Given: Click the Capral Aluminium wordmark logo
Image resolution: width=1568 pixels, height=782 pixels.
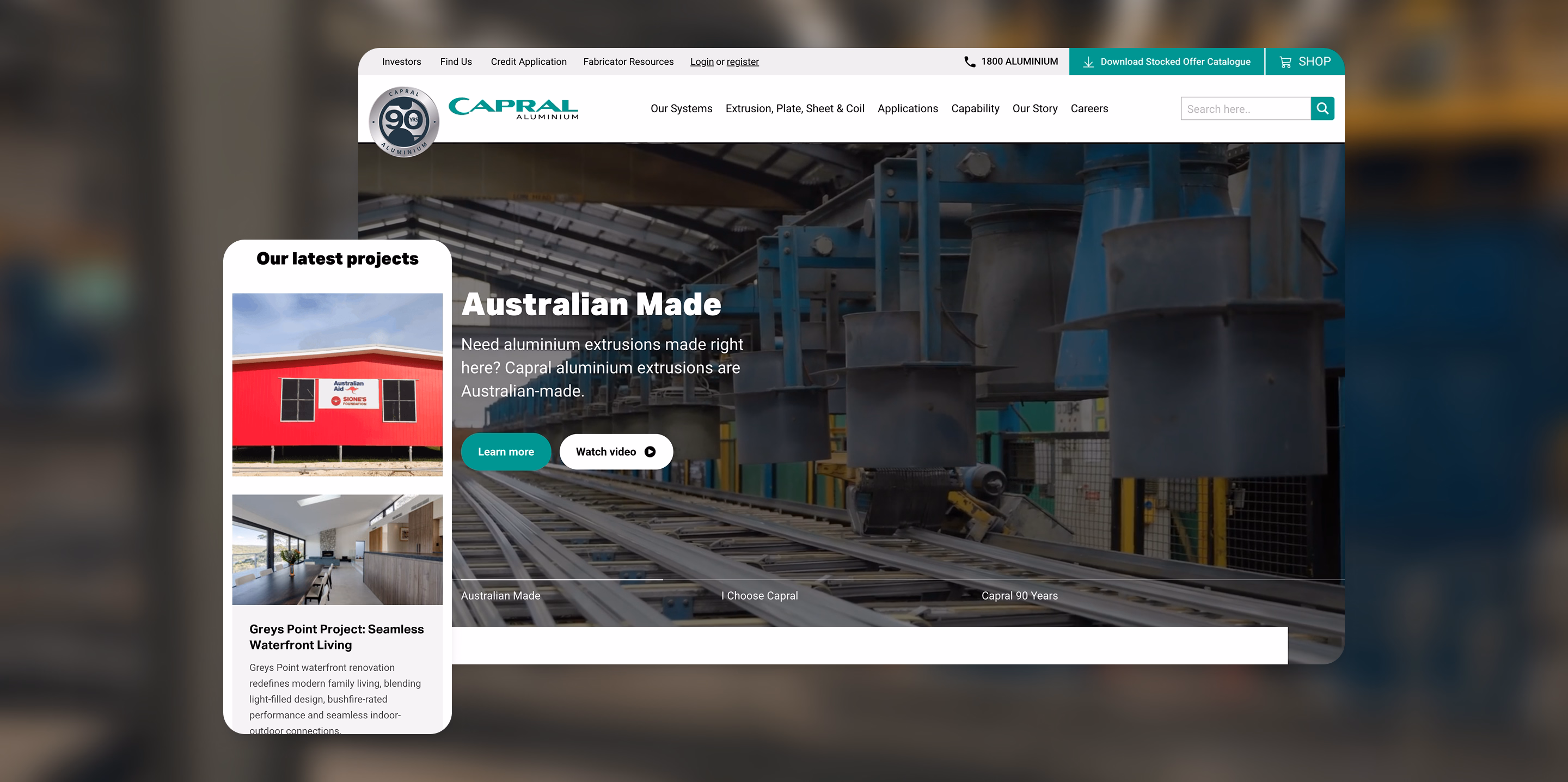Looking at the screenshot, I should pyautogui.click(x=513, y=108).
